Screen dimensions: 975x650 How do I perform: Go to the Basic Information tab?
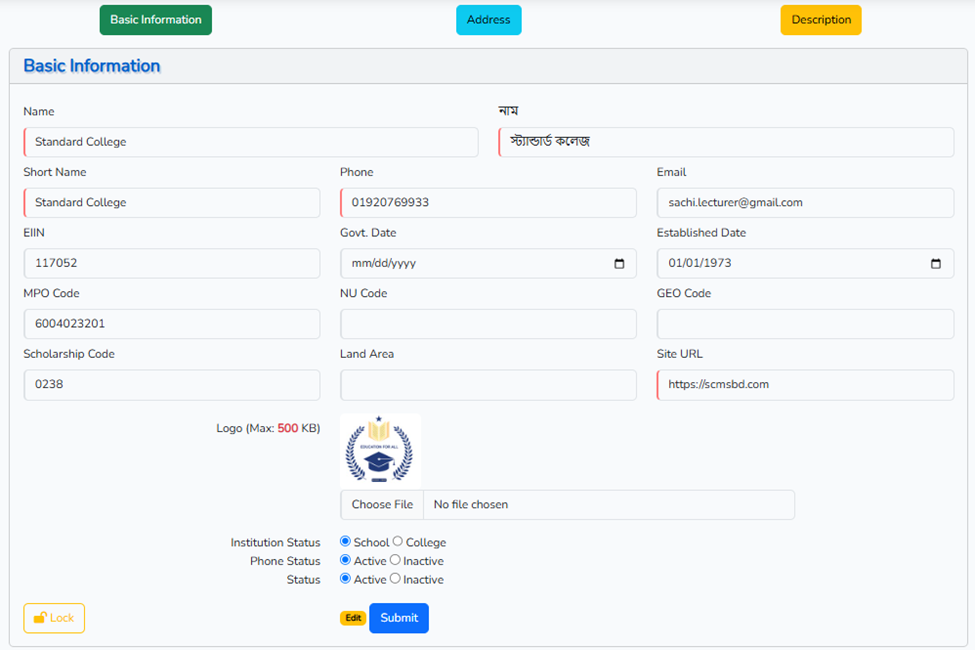pos(155,20)
